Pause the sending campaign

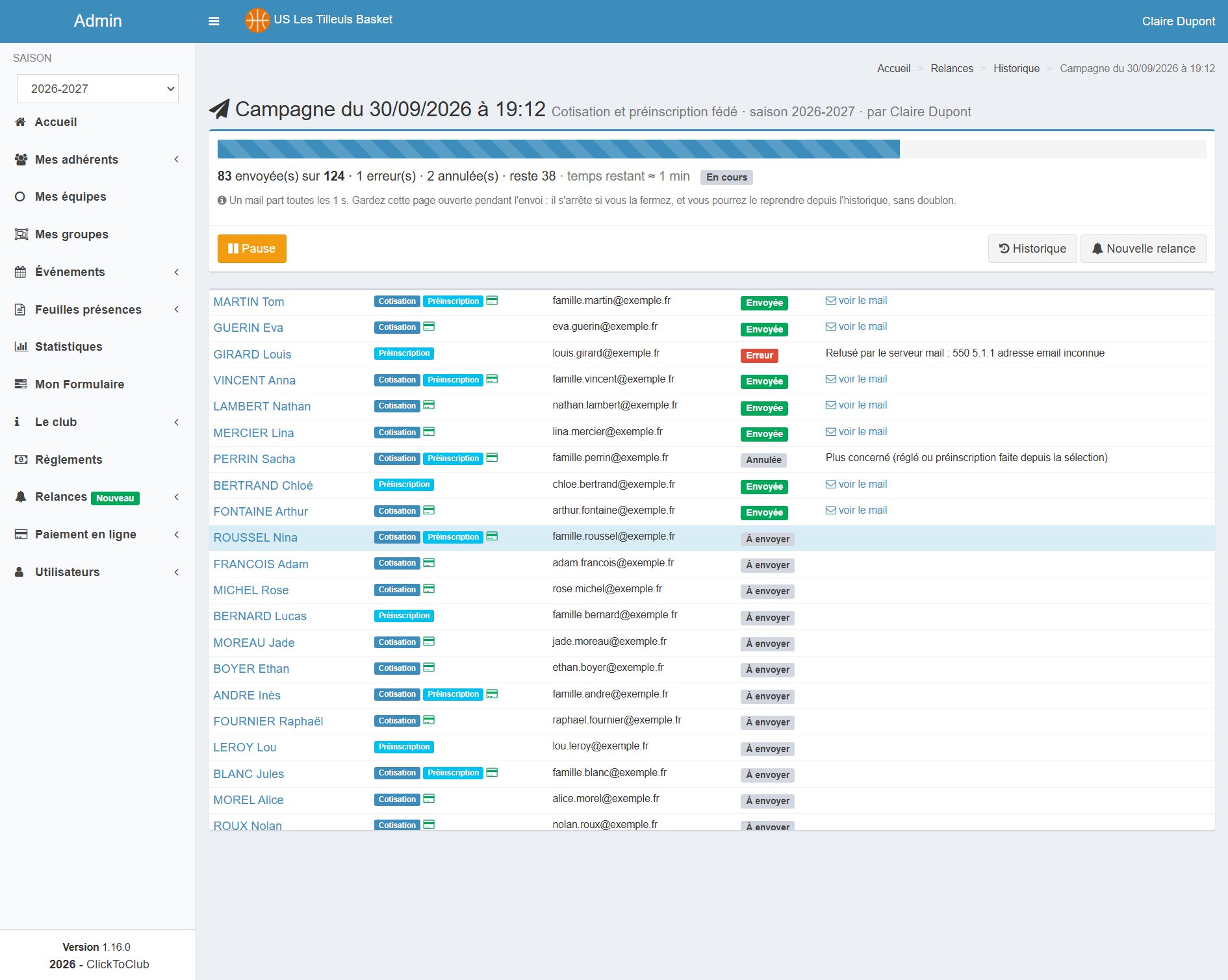tap(252, 249)
